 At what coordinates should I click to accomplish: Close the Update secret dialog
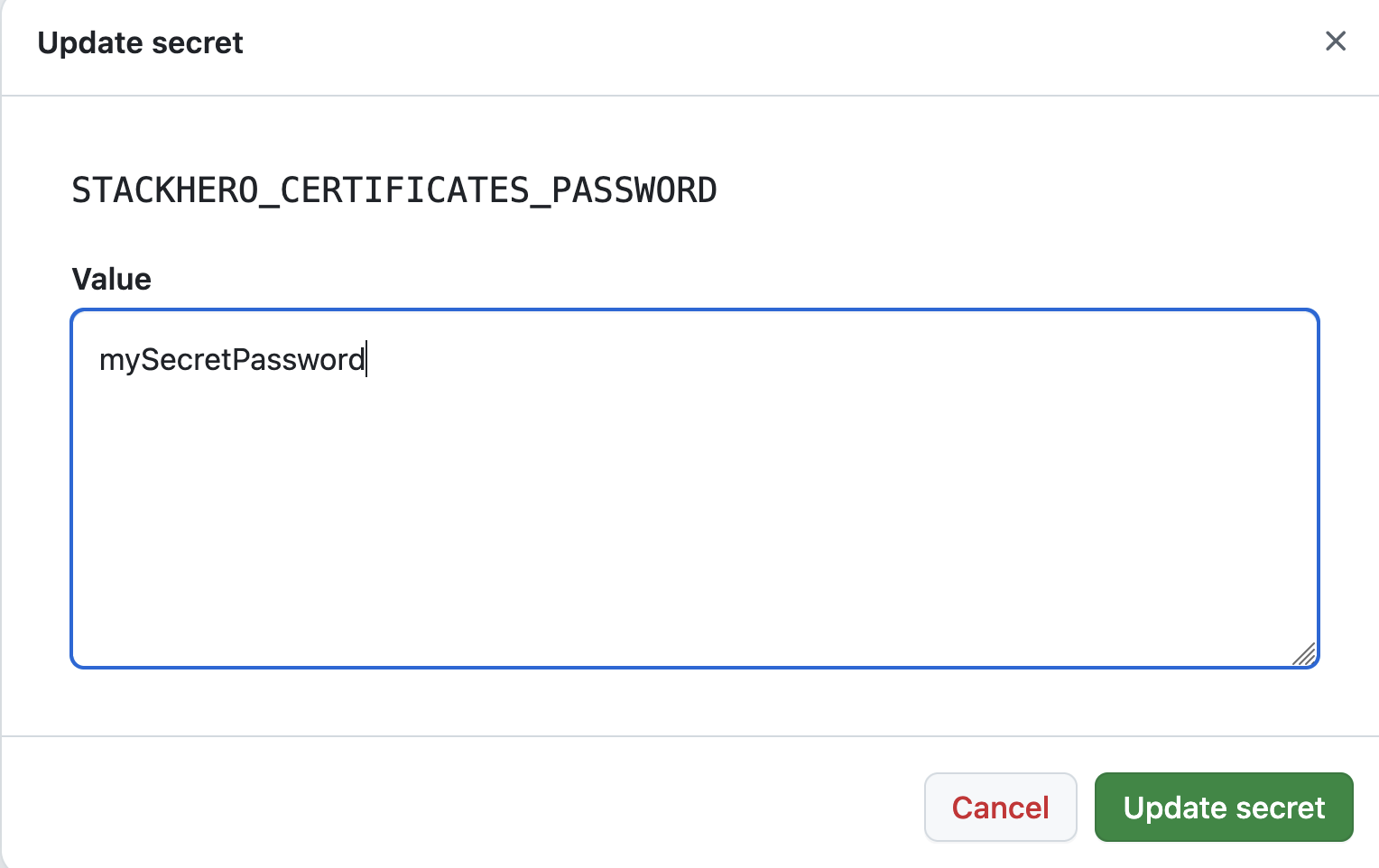click(x=1335, y=42)
